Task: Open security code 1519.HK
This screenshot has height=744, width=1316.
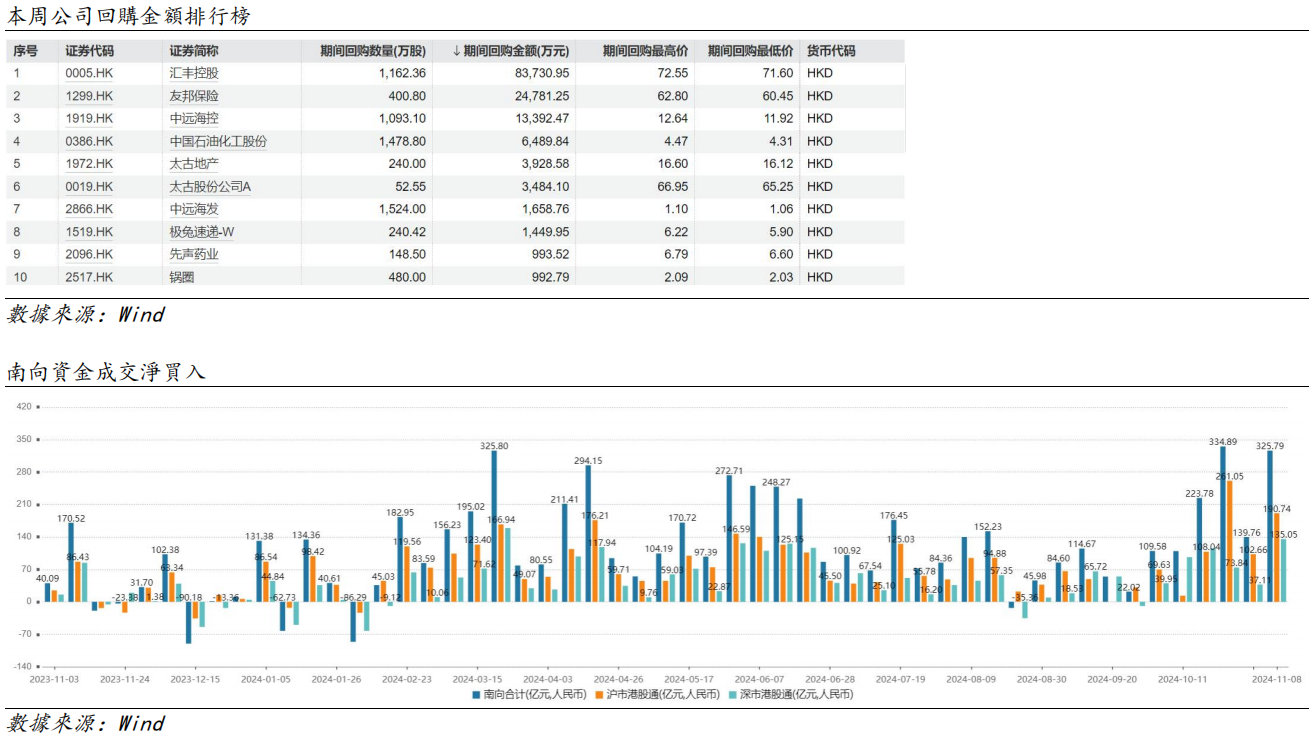Action: 89,232
